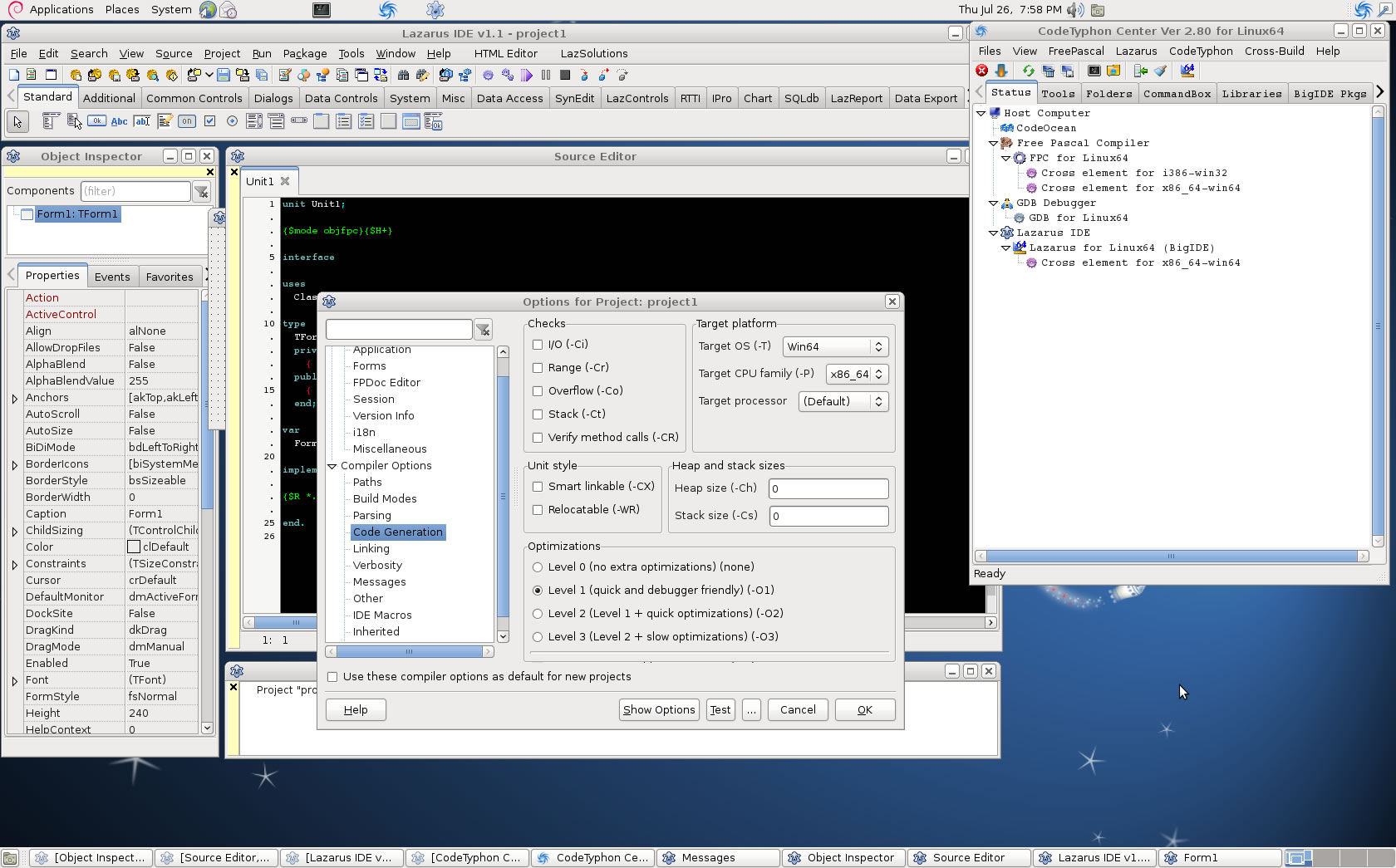Click the '64' ruler icon in CodeTyphon Center
1396x868 pixels.
click(1187, 71)
